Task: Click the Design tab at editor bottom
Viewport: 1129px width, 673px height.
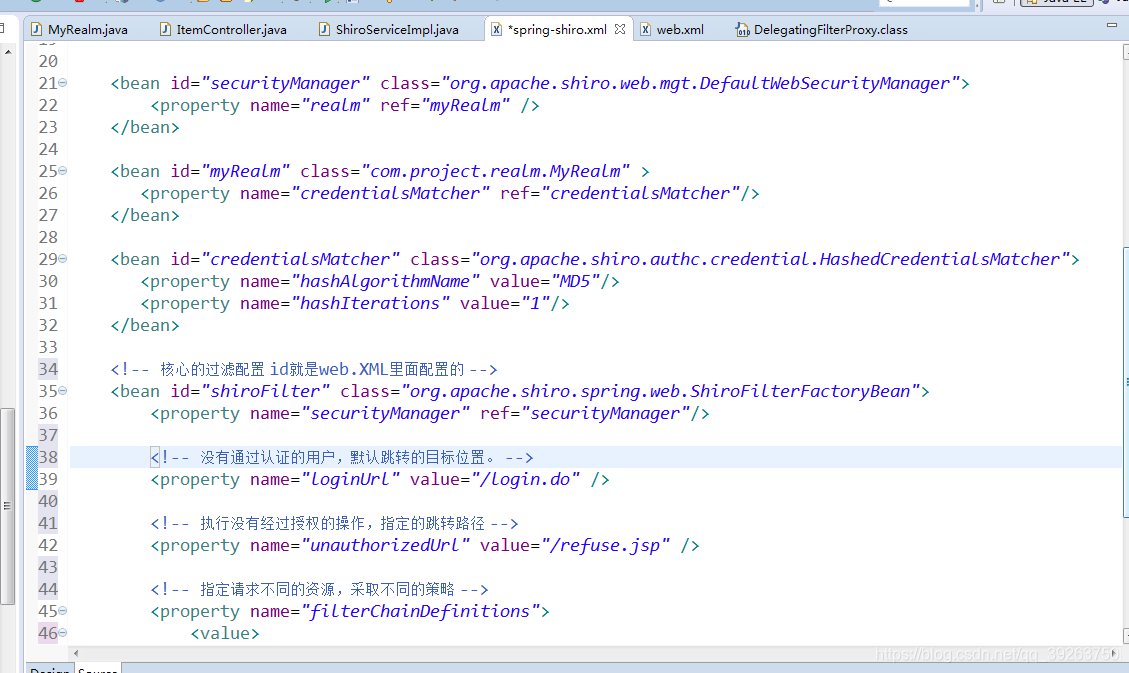Action: click(50, 669)
